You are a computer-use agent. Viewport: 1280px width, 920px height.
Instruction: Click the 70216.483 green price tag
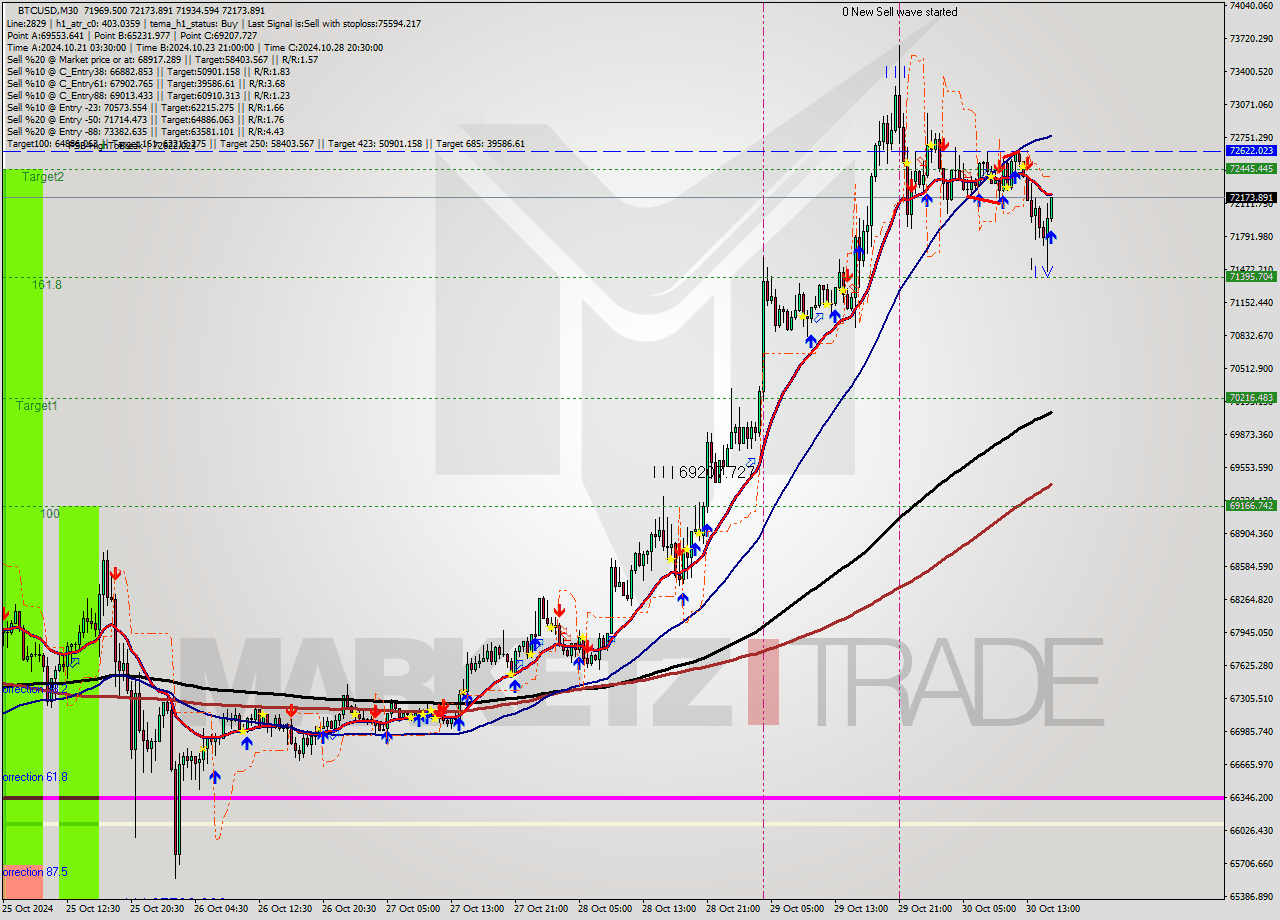(1251, 398)
